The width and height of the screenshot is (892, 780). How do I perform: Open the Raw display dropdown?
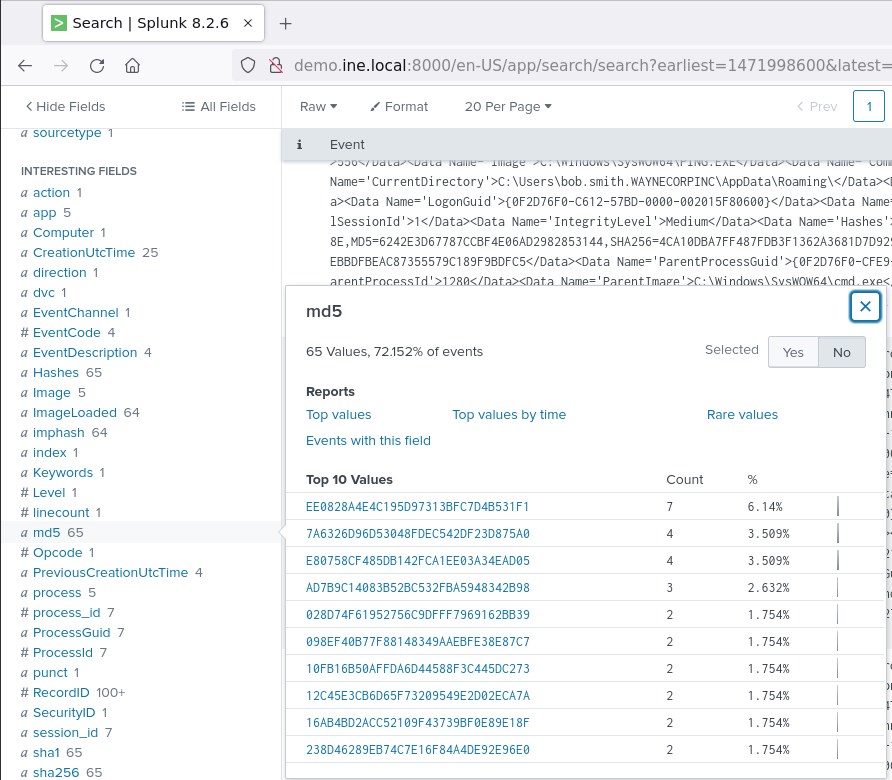(x=318, y=106)
